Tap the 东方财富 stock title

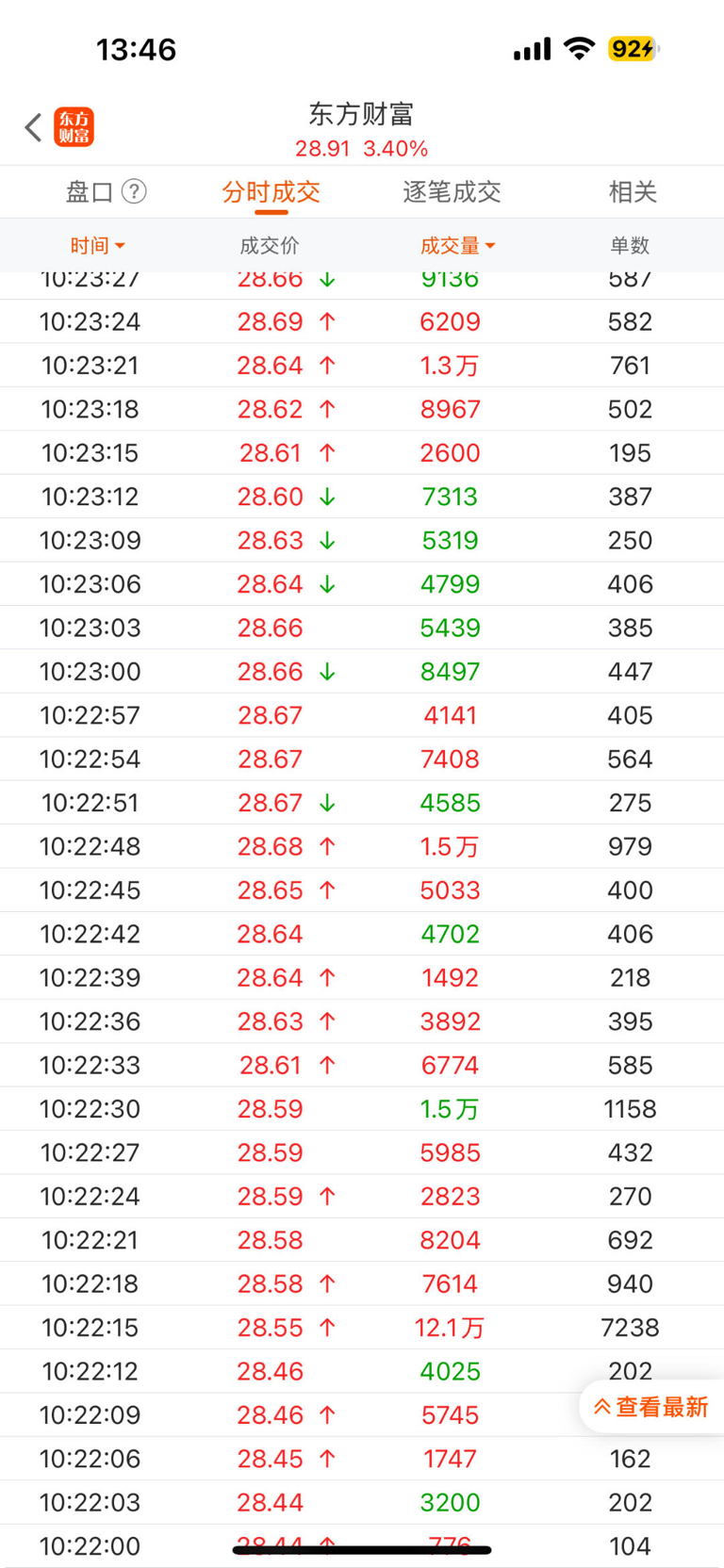coord(362,115)
